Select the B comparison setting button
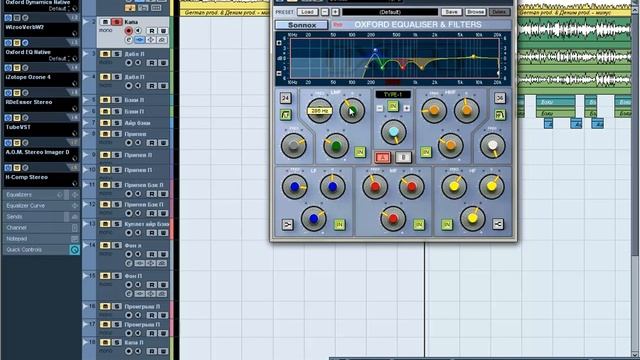The image size is (640, 360). pos(403,158)
